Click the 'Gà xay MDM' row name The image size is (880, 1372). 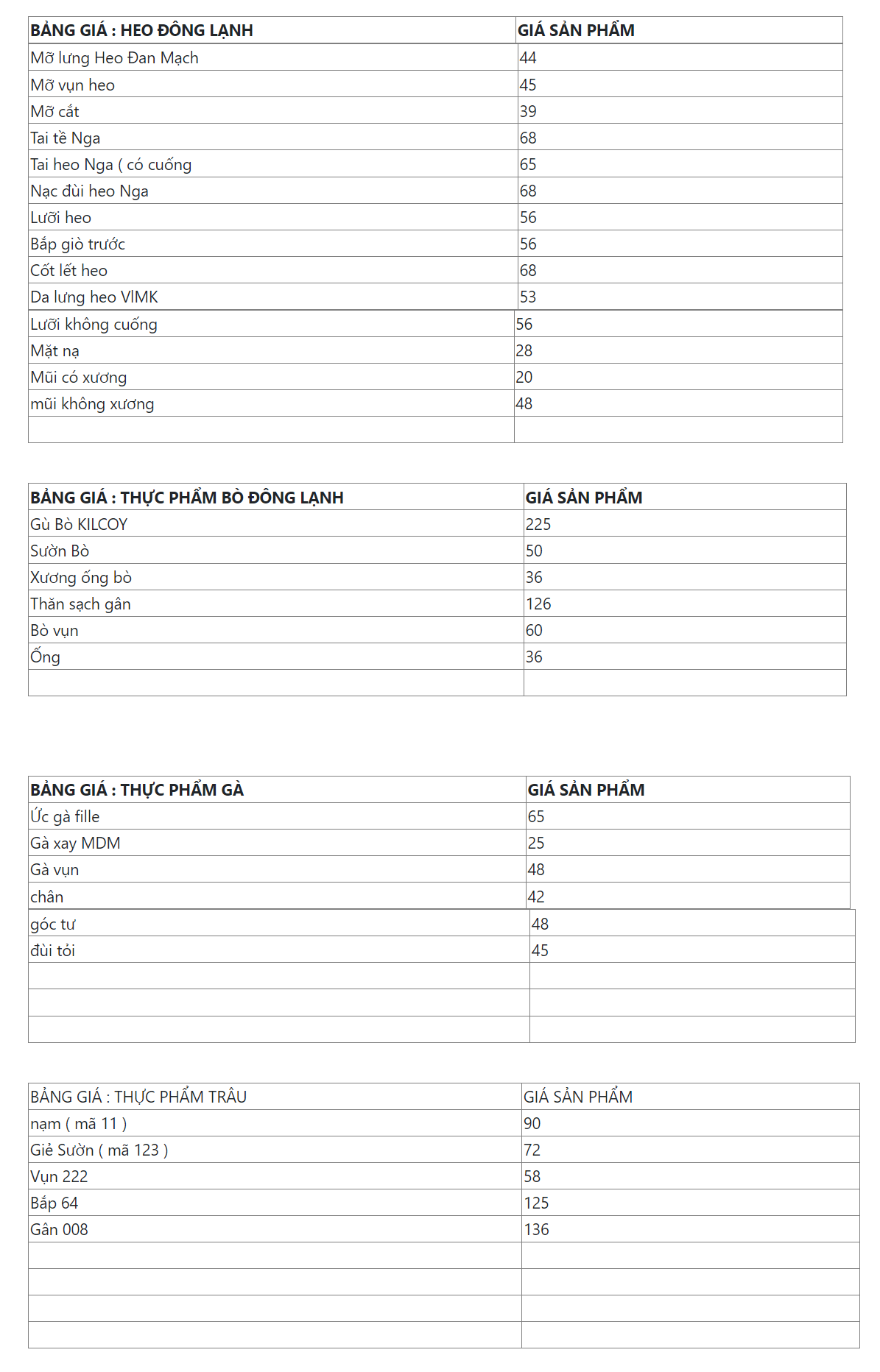(x=75, y=844)
